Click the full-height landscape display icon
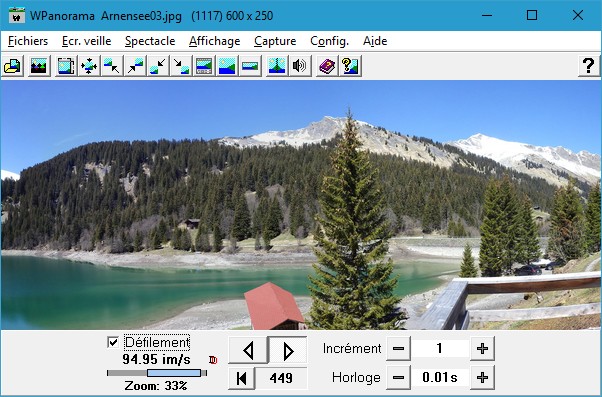Screen dimensions: 602x397 227,66
